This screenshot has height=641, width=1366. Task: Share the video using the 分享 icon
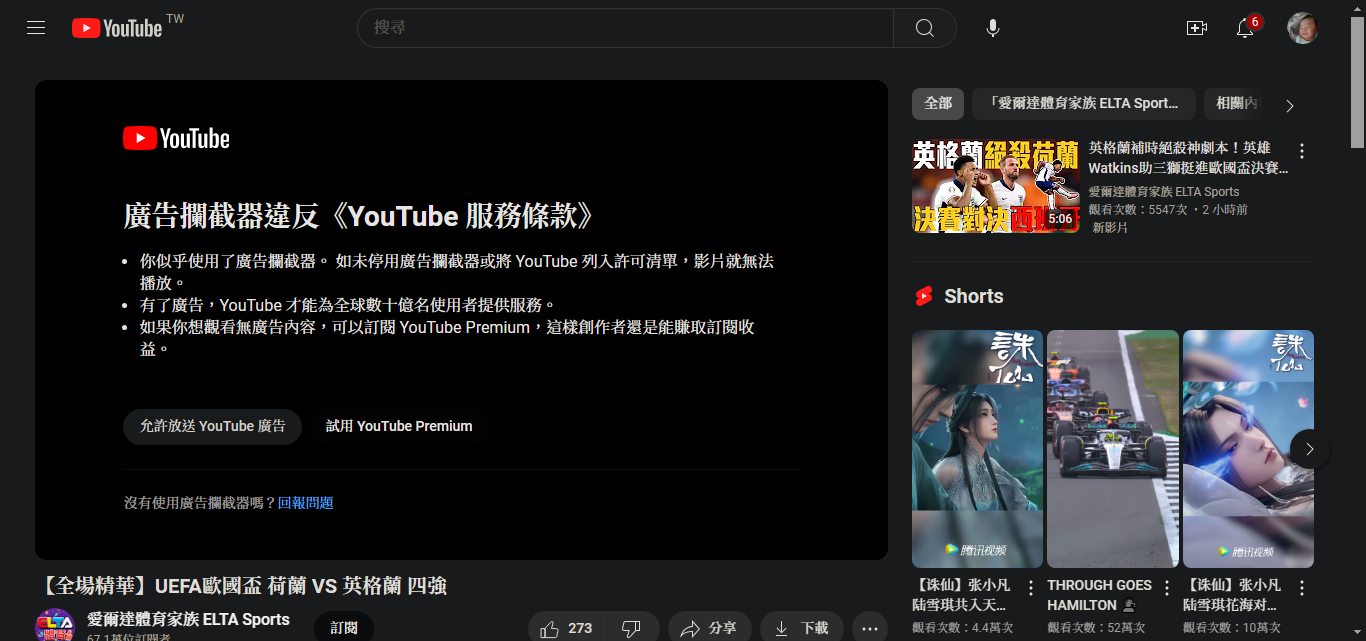(709, 628)
